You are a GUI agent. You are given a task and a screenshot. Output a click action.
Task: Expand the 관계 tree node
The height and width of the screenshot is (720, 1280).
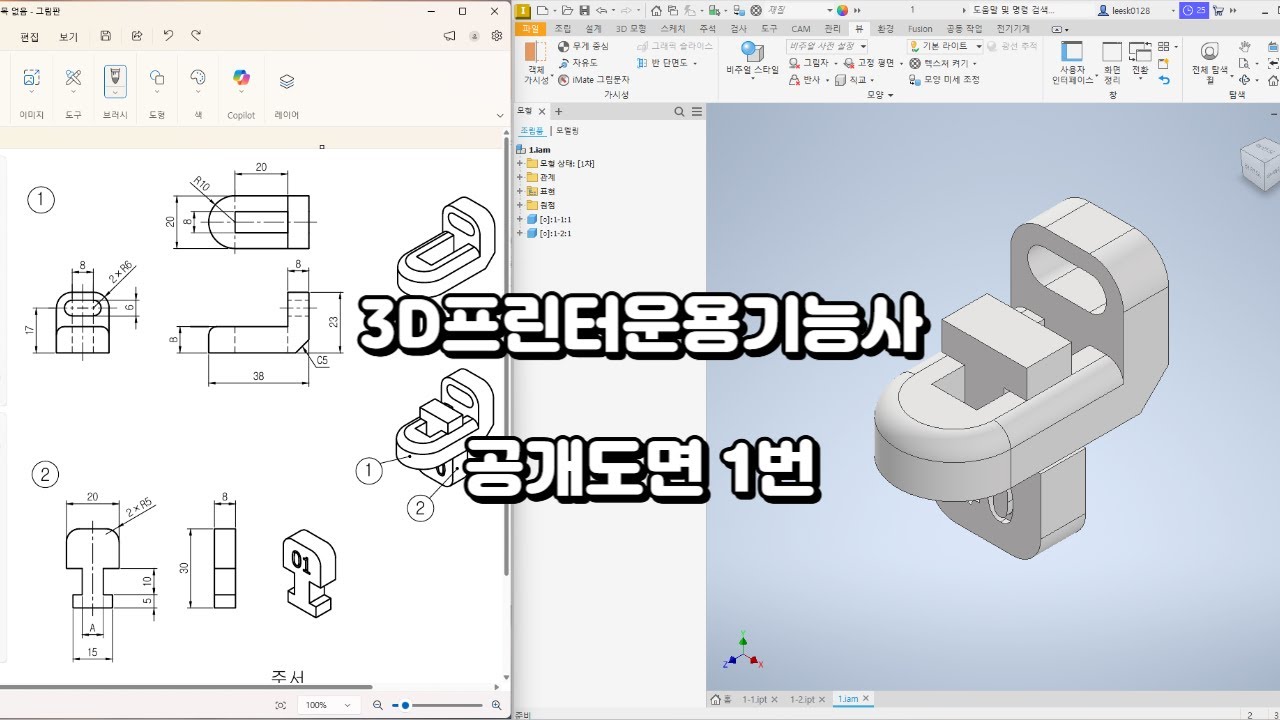[x=520, y=177]
